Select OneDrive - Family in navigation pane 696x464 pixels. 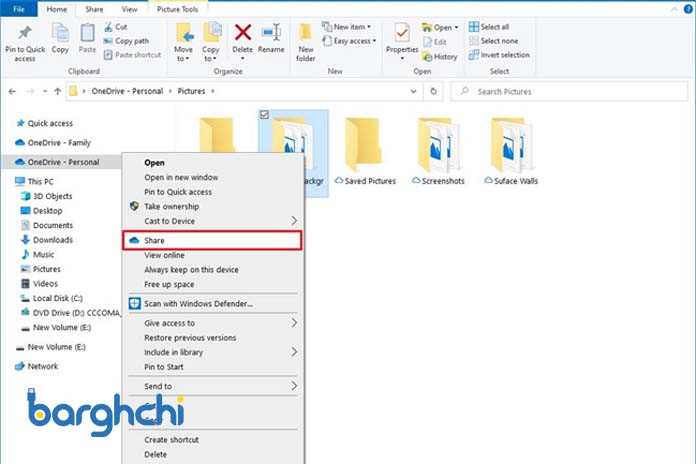(53, 143)
